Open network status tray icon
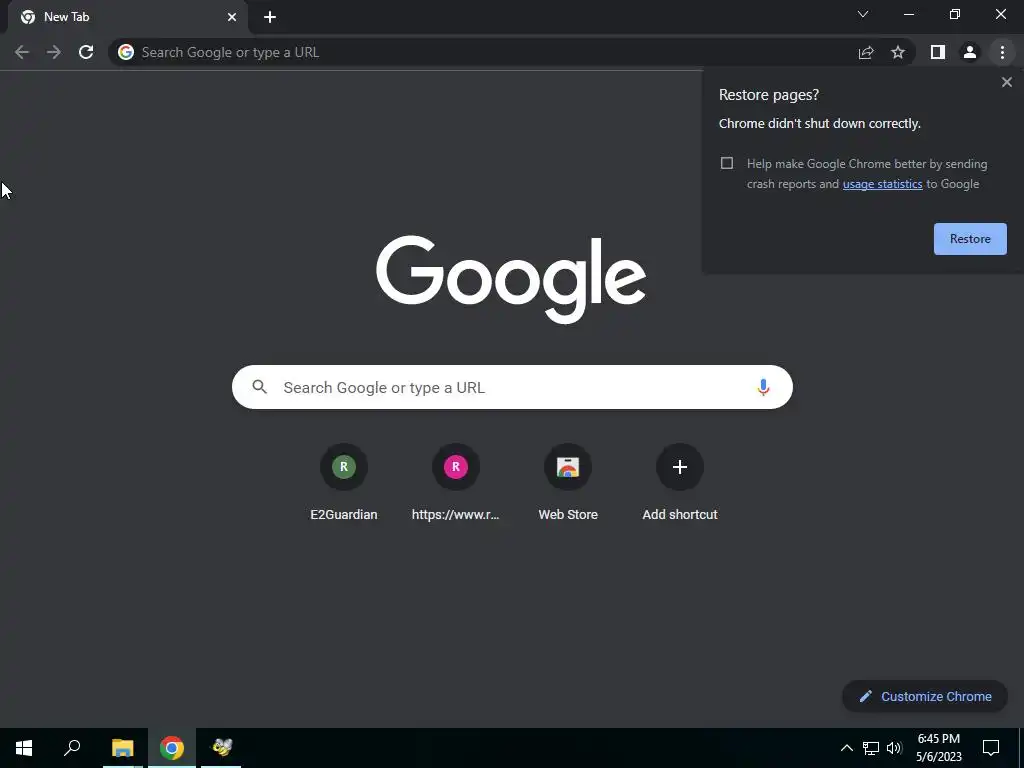1024x768 pixels. click(871, 748)
